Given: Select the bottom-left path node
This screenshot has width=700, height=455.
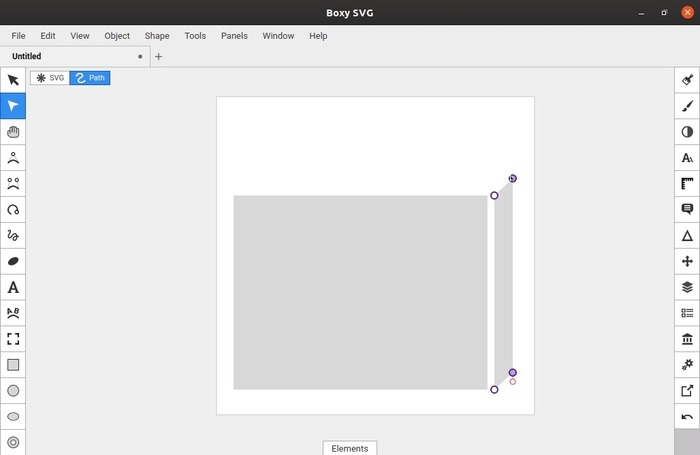Looking at the screenshot, I should pyautogui.click(x=494, y=390).
